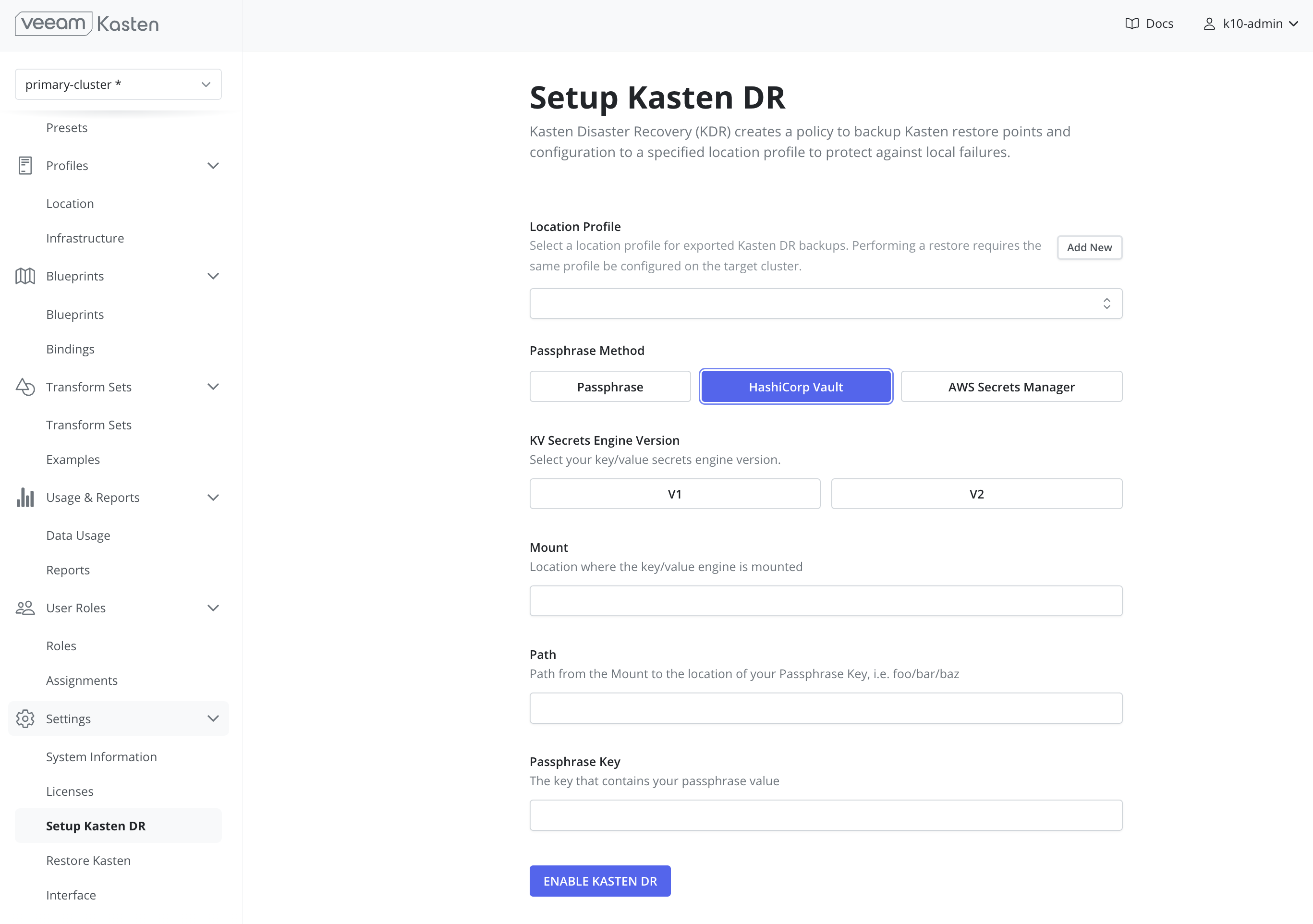Open System Information settings
Viewport: 1313px width, 924px height.
[101, 756]
